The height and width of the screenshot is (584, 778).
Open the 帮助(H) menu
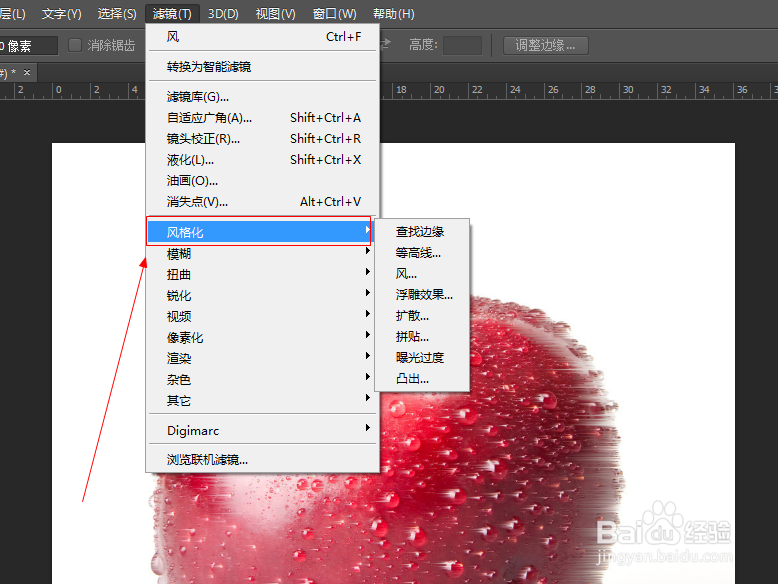pyautogui.click(x=393, y=13)
